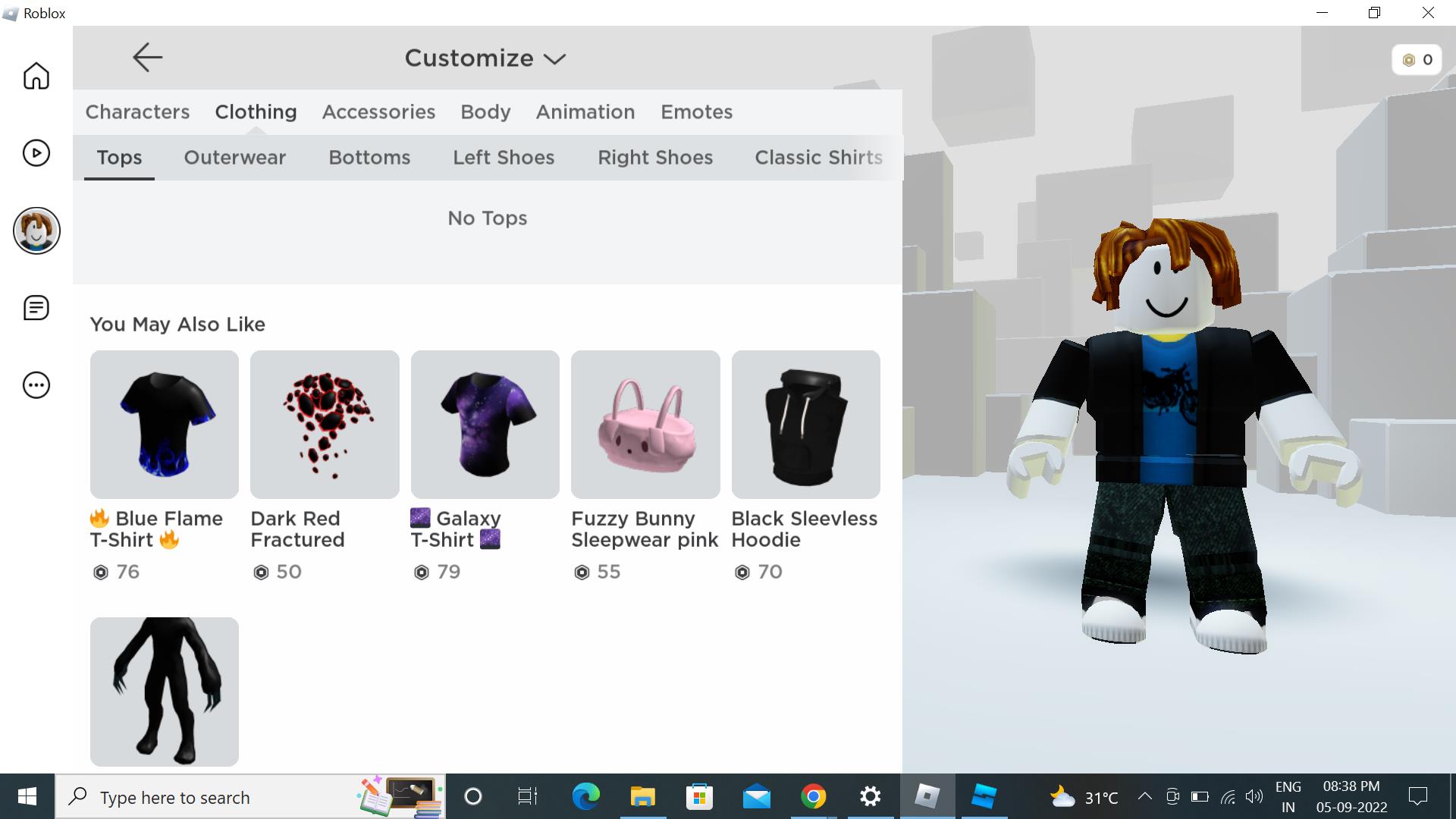This screenshot has height=819, width=1456.
Task: Open the weather widget showing 31°C
Action: click(x=1084, y=797)
